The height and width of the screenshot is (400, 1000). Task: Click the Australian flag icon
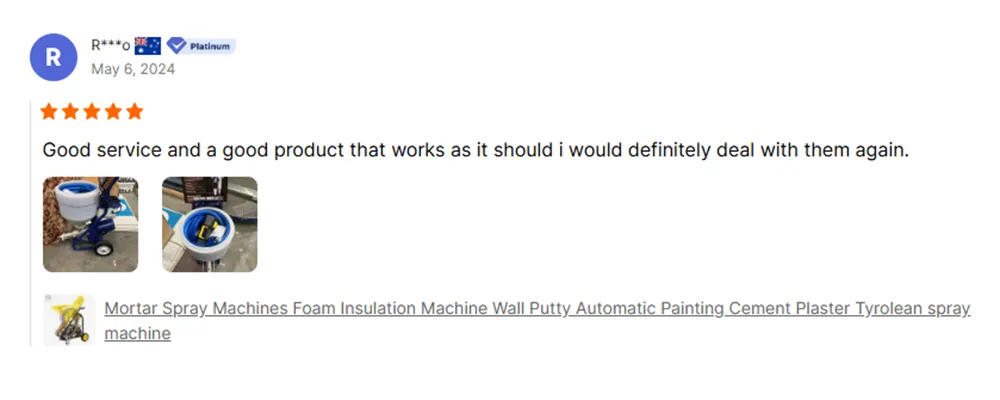[148, 46]
